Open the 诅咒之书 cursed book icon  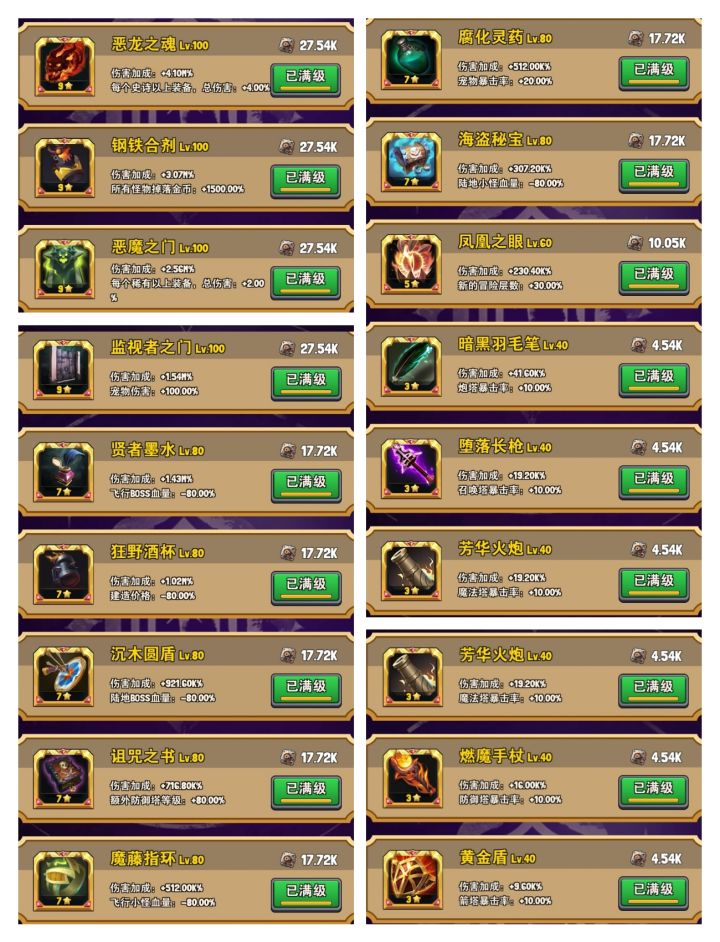64,778
